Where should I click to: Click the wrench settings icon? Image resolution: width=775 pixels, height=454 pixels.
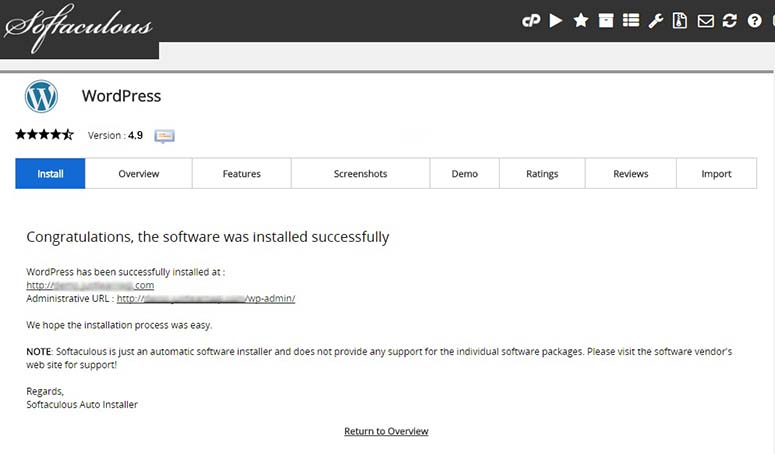656,20
